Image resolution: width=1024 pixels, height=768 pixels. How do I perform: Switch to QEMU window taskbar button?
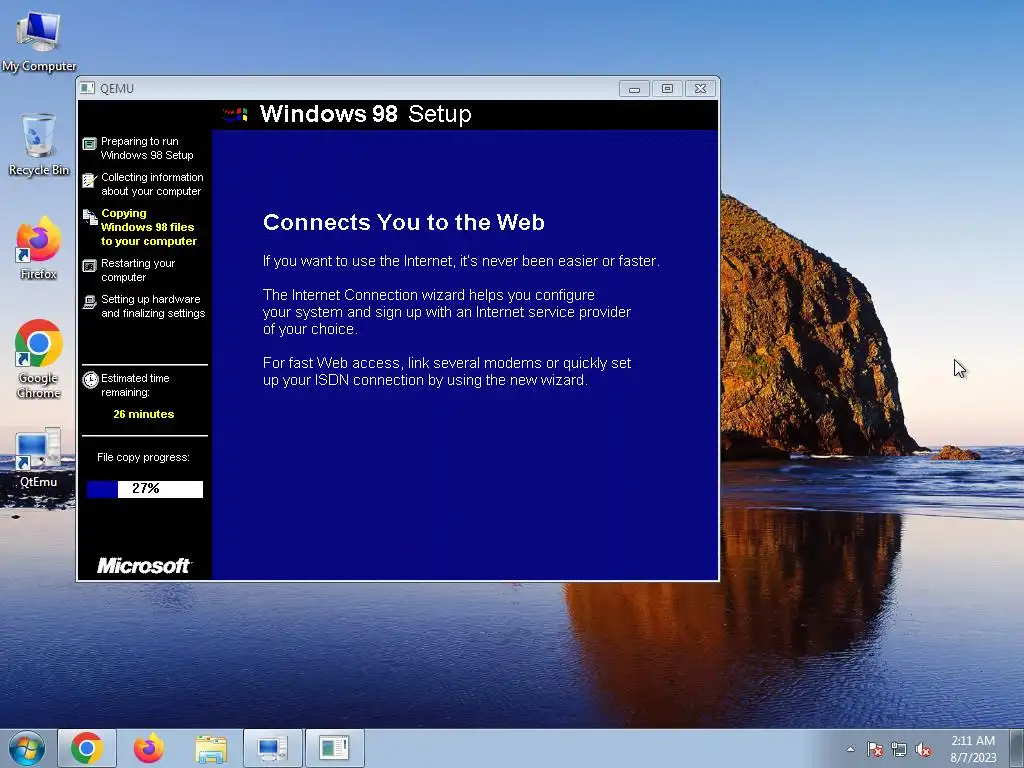point(334,748)
